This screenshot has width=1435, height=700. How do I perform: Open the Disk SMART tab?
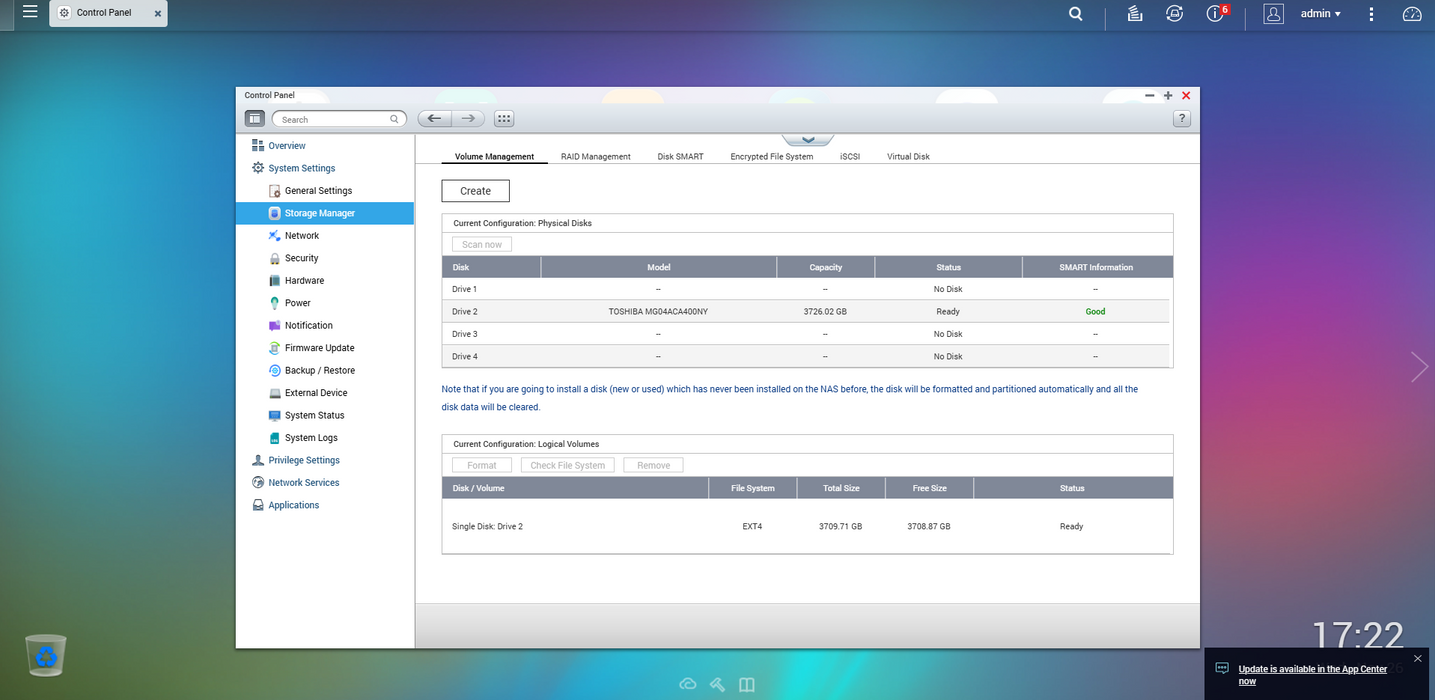(x=680, y=157)
